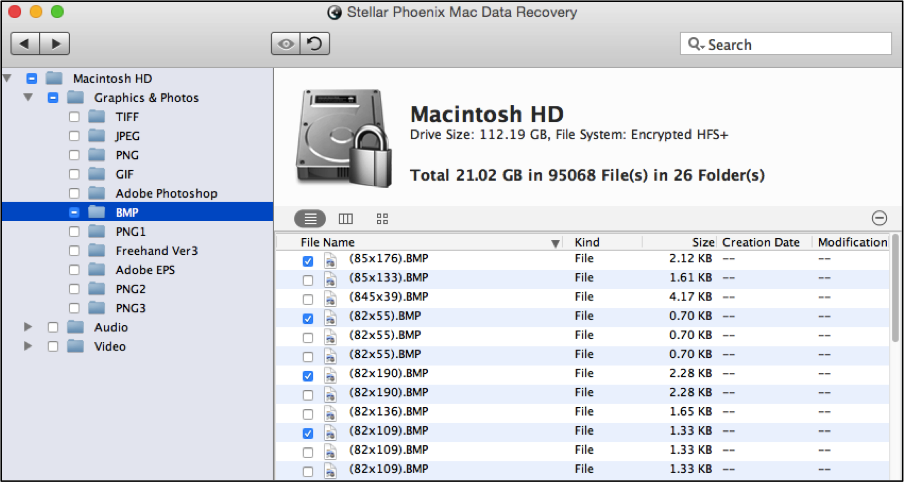
Task: Click the Adobe Photoshop folder icon
Action: point(97,193)
